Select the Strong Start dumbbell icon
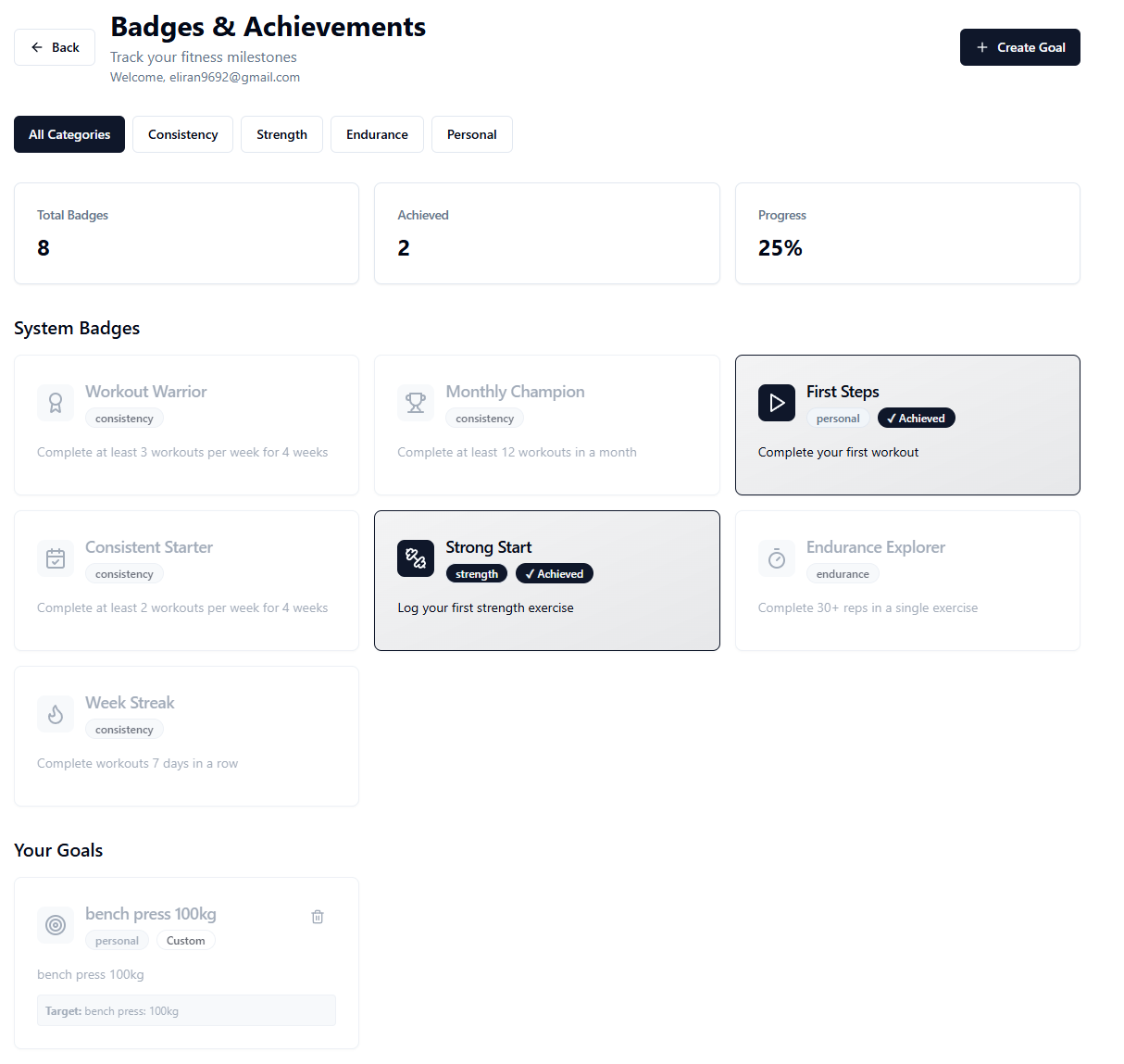 coord(415,558)
